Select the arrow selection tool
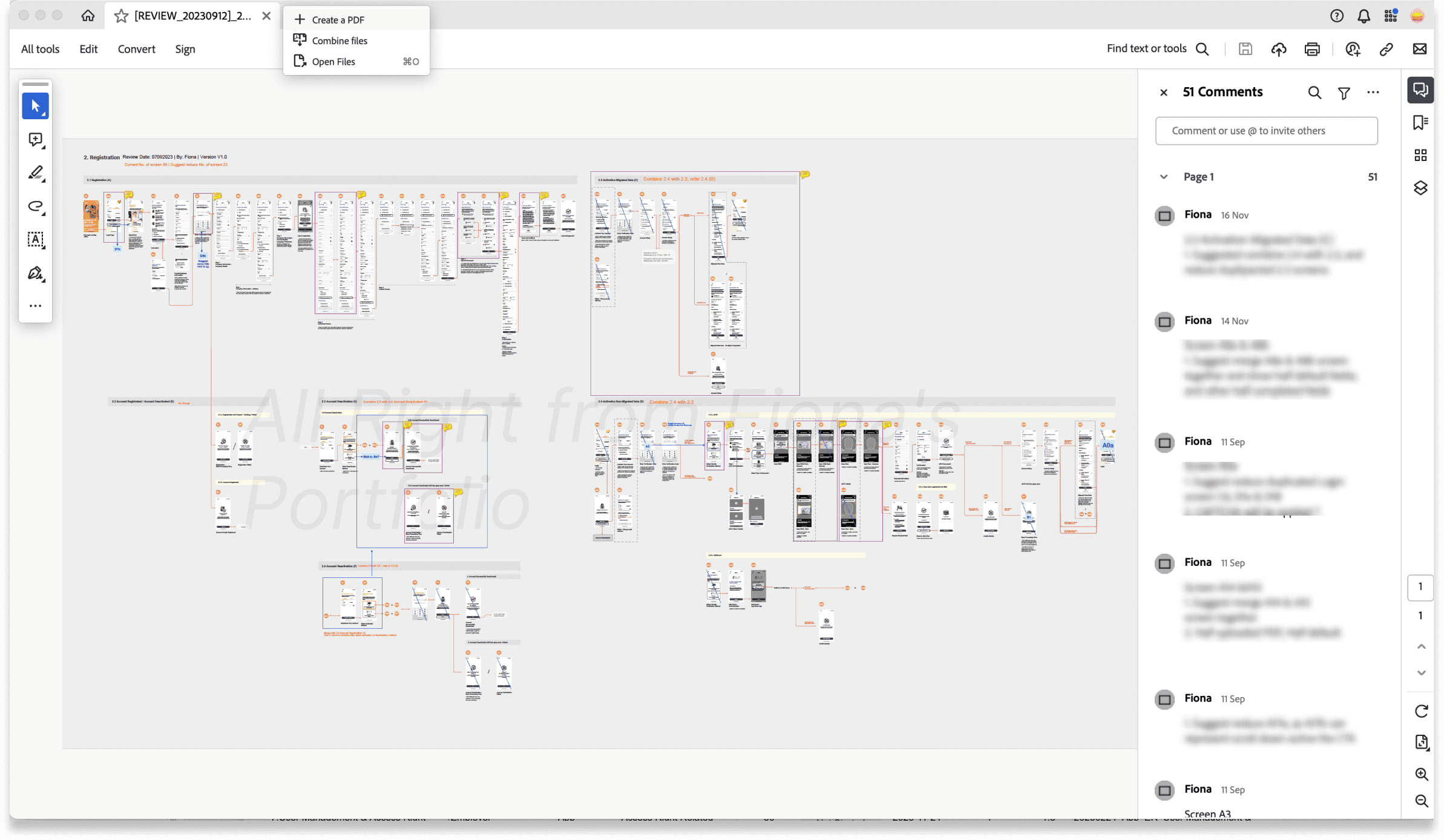Screen dimensions: 1444x840 pos(35,107)
